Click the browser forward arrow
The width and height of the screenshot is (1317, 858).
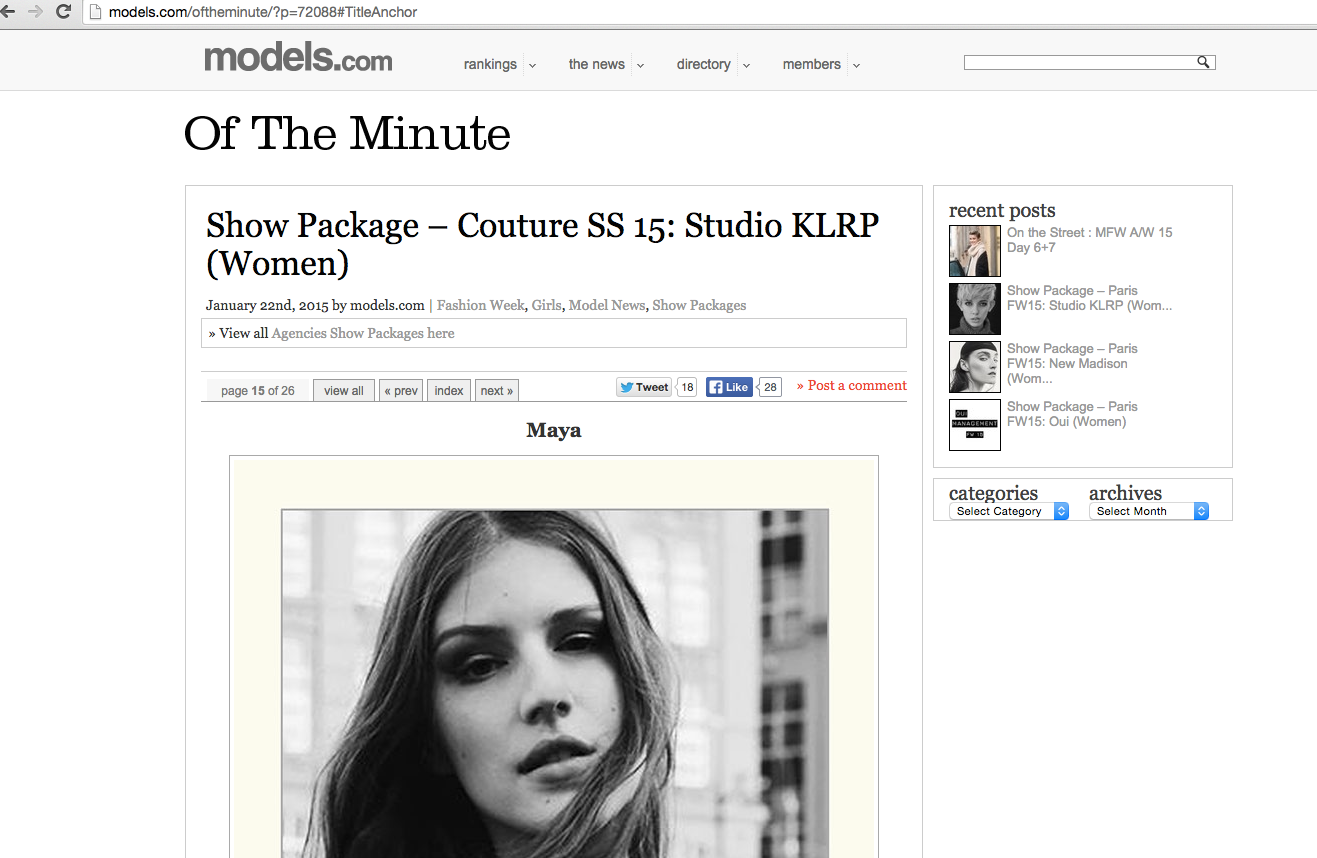(36, 11)
